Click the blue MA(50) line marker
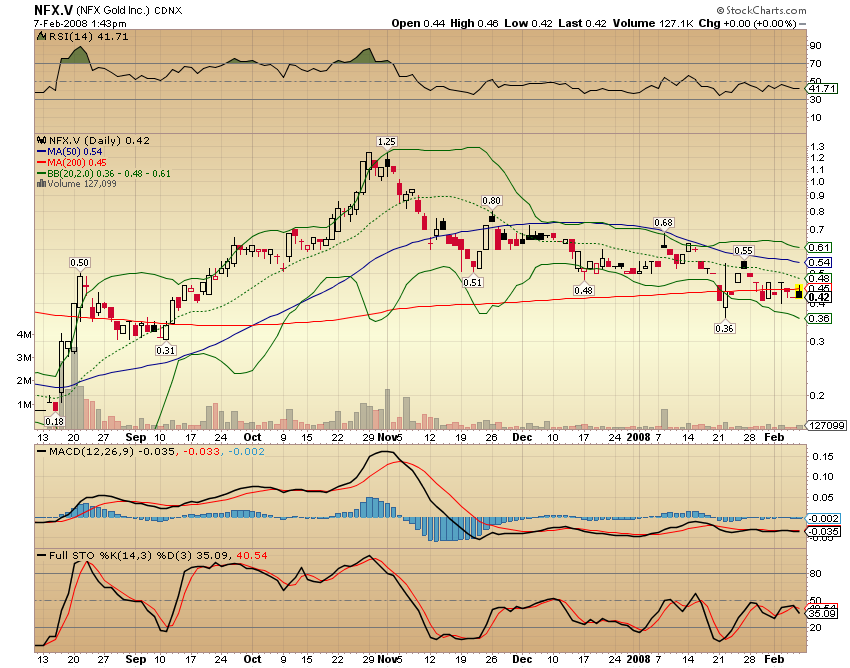850x668 pixels. (x=41, y=151)
